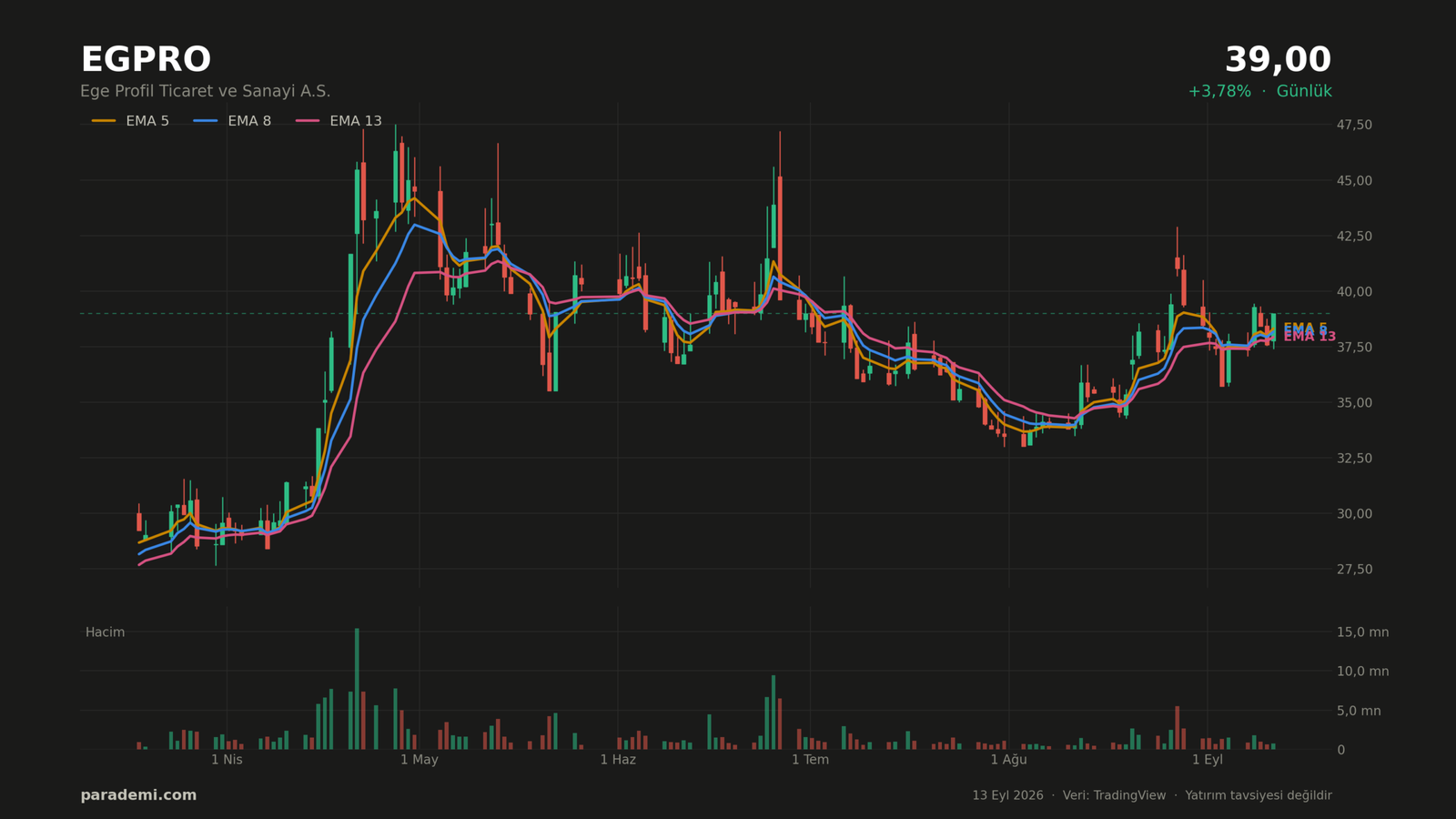Click the 42,50 price axis label
This screenshot has width=1456, height=819.
click(x=1353, y=236)
